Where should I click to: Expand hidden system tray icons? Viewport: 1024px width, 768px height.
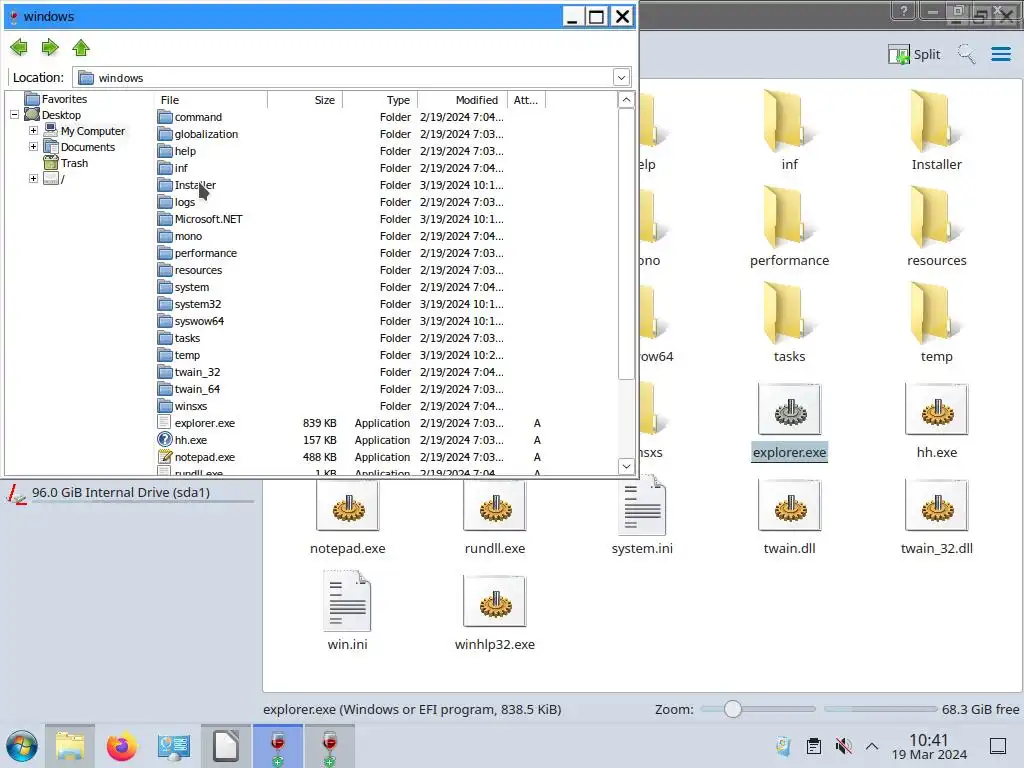coord(872,746)
